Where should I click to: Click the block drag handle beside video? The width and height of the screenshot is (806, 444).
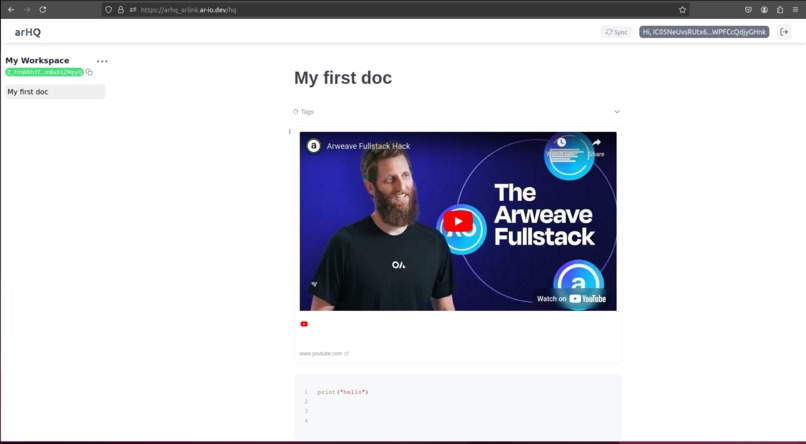point(289,132)
